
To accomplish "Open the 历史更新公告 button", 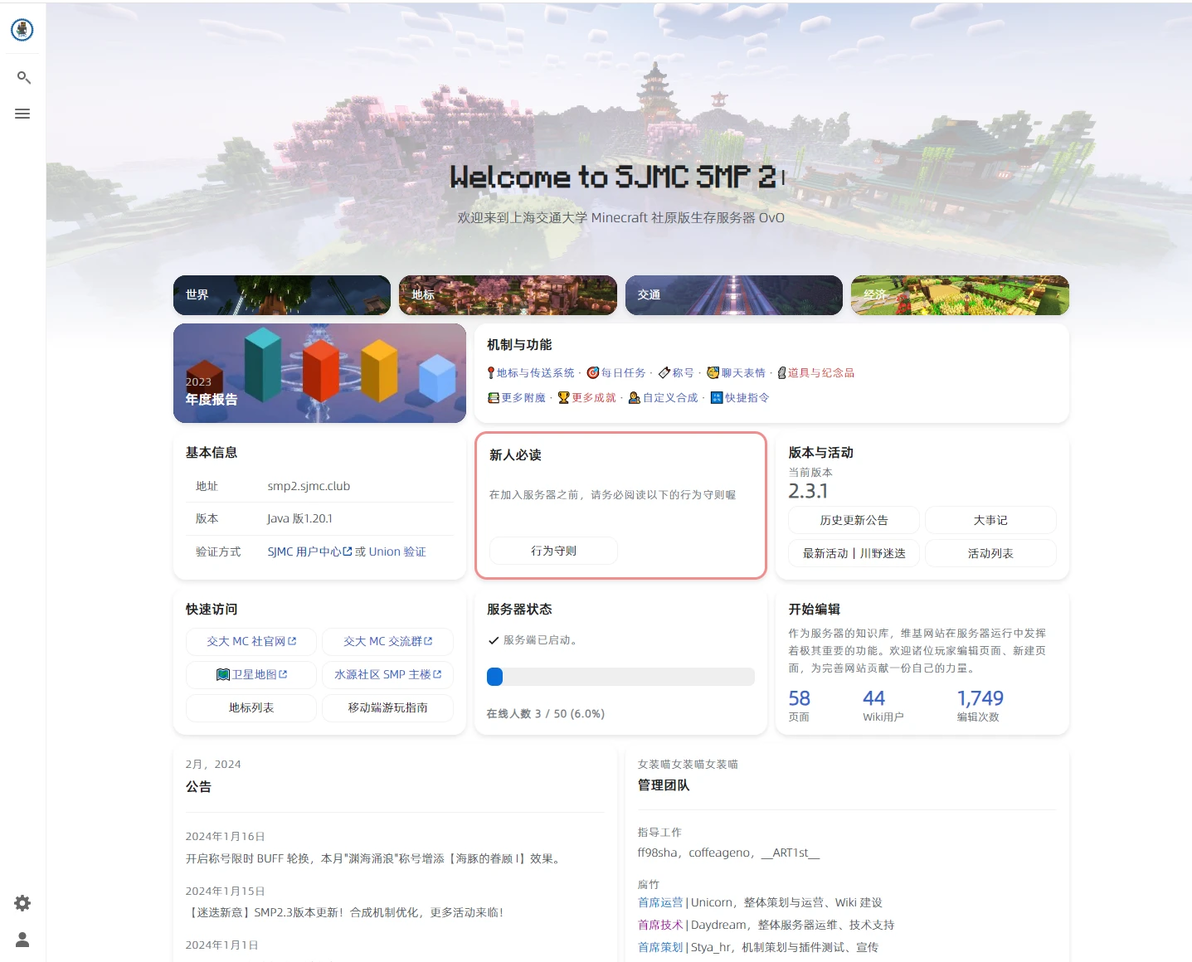I will (854, 520).
